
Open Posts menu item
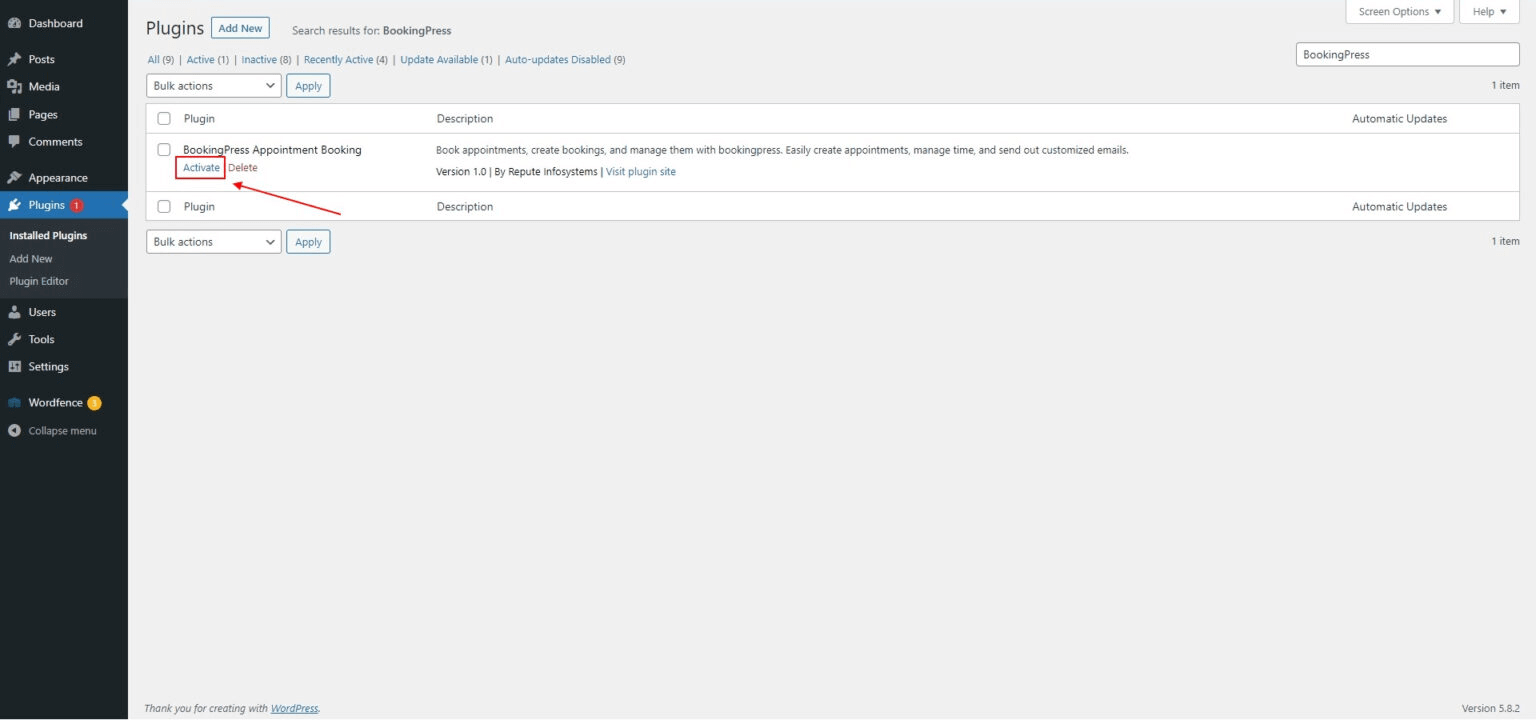point(42,59)
